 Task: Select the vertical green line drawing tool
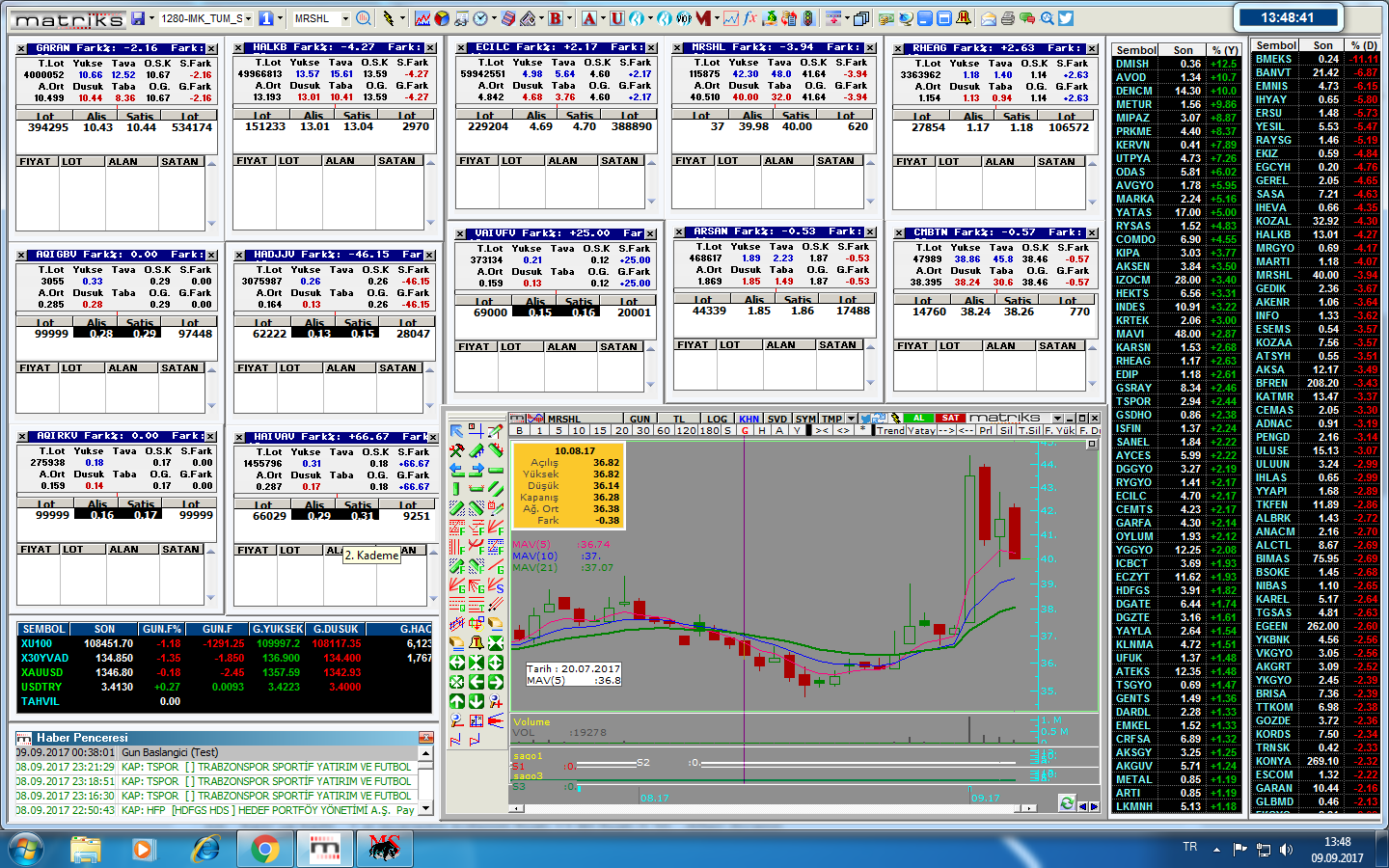[x=457, y=489]
